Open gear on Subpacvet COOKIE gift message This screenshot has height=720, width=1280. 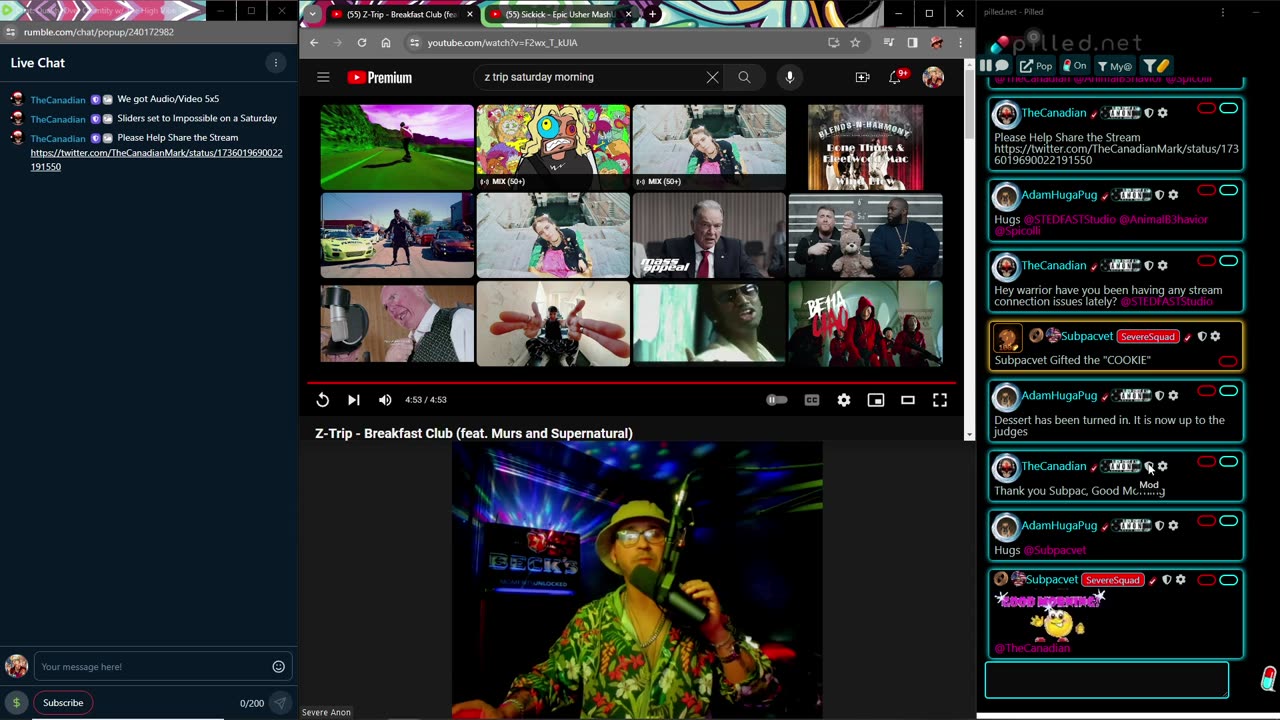tap(1215, 337)
